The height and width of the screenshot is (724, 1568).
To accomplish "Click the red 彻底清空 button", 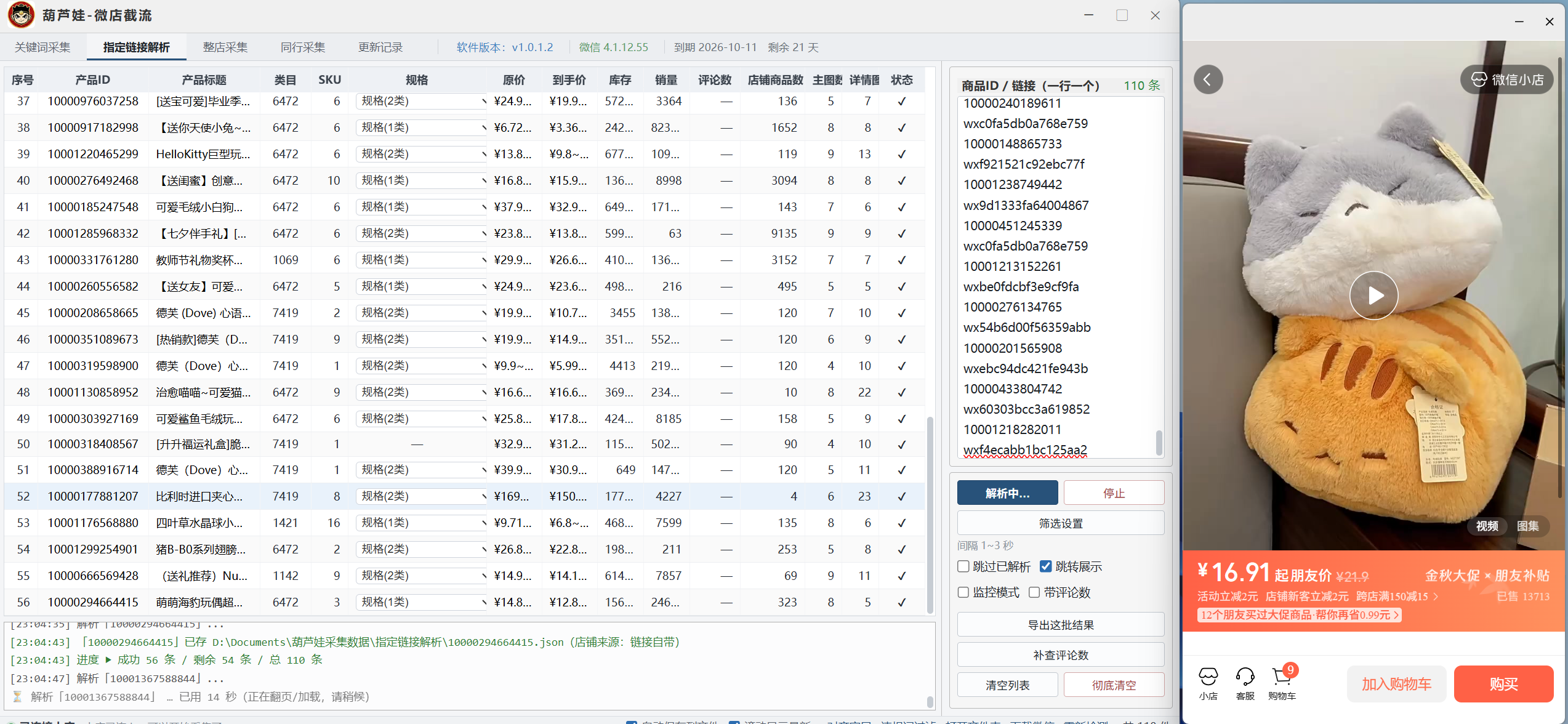I will coord(1114,685).
